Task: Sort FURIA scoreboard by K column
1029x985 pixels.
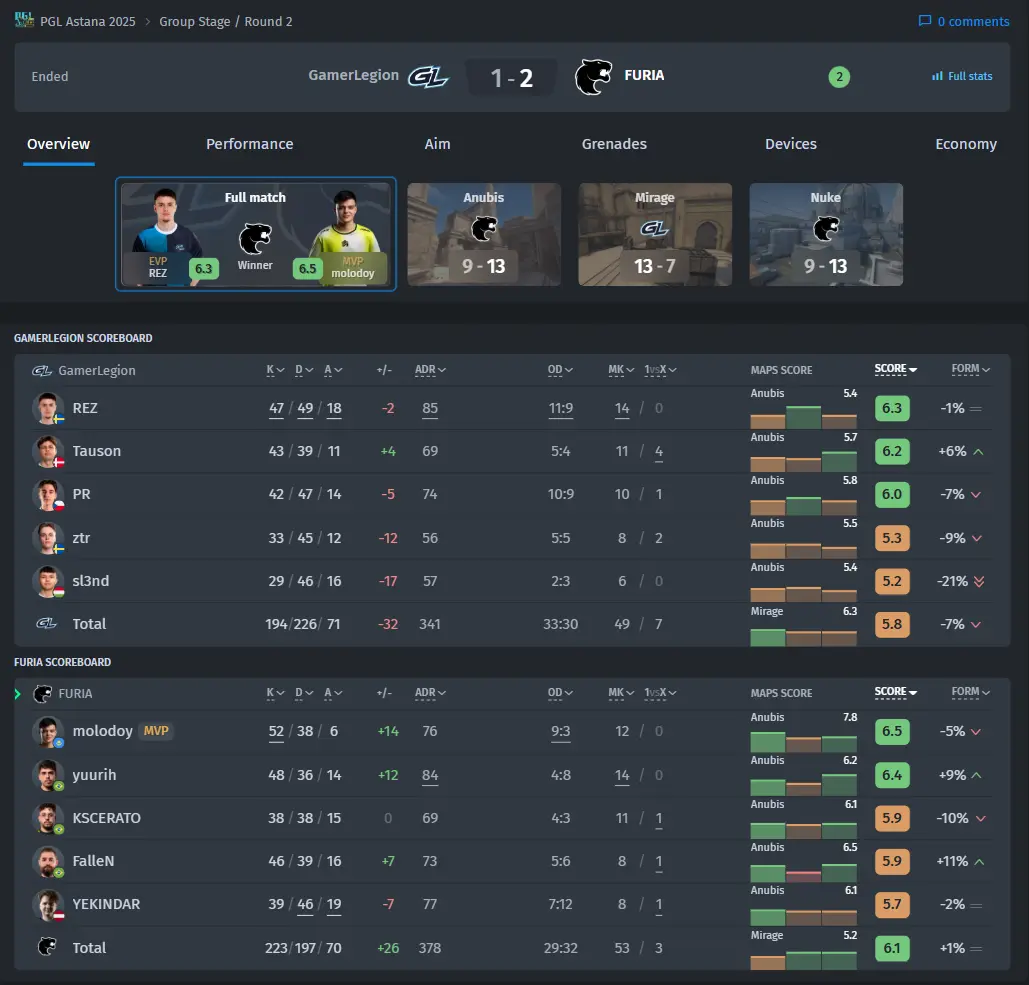Action: coord(275,693)
